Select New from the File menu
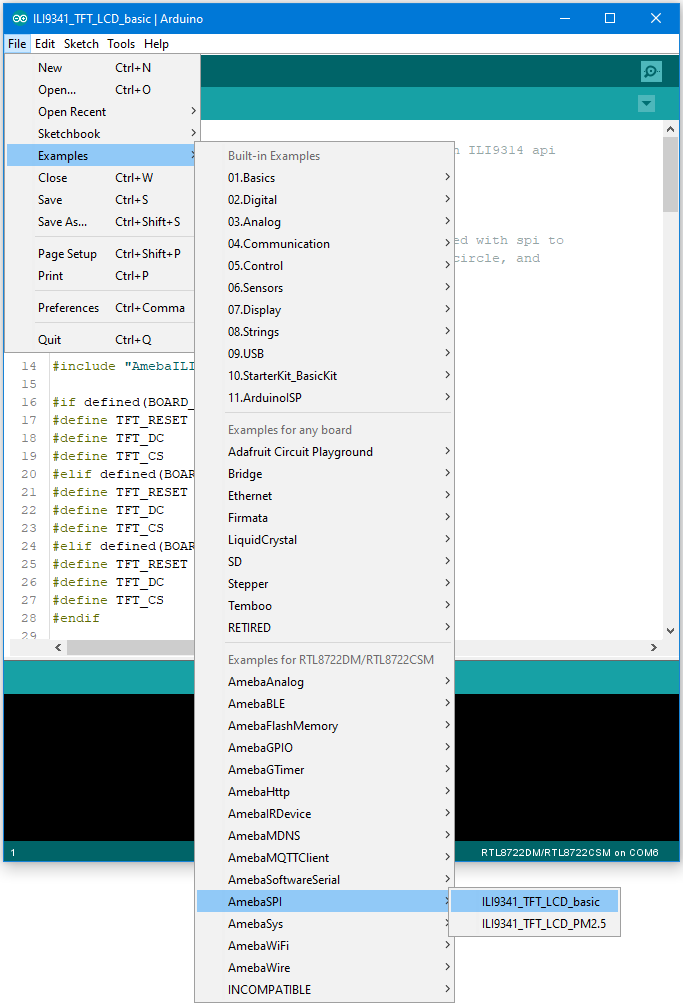Image resolution: width=683 pixels, height=1006 pixels. (x=103, y=68)
